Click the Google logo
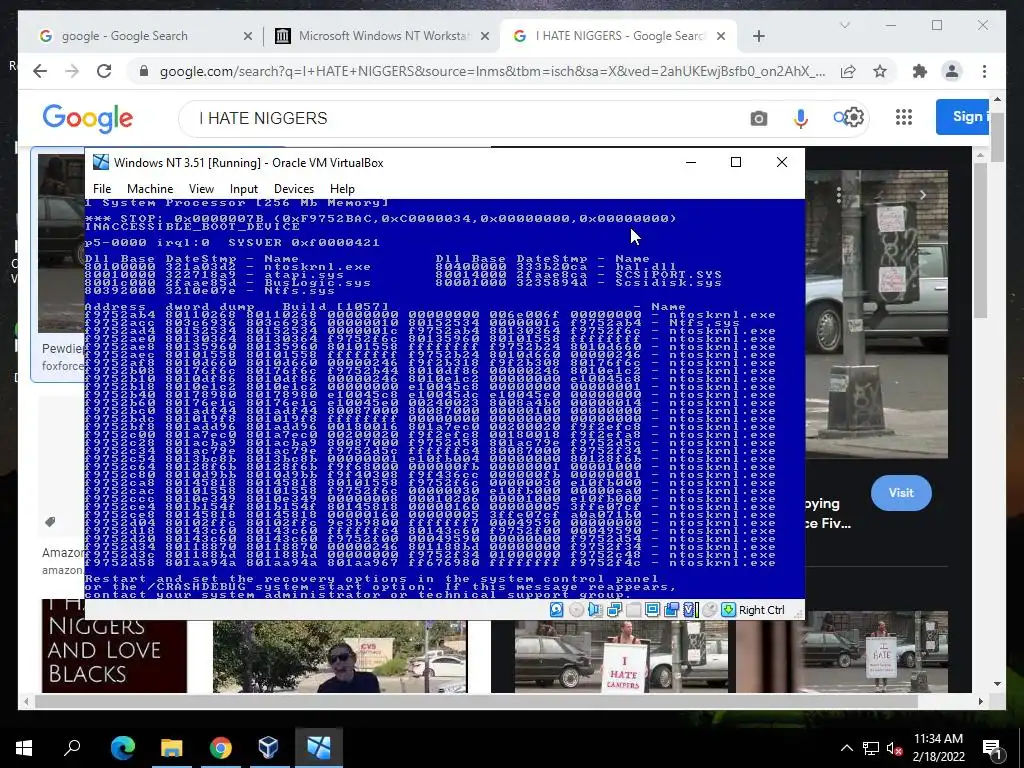The width and height of the screenshot is (1024, 768). pos(88,118)
